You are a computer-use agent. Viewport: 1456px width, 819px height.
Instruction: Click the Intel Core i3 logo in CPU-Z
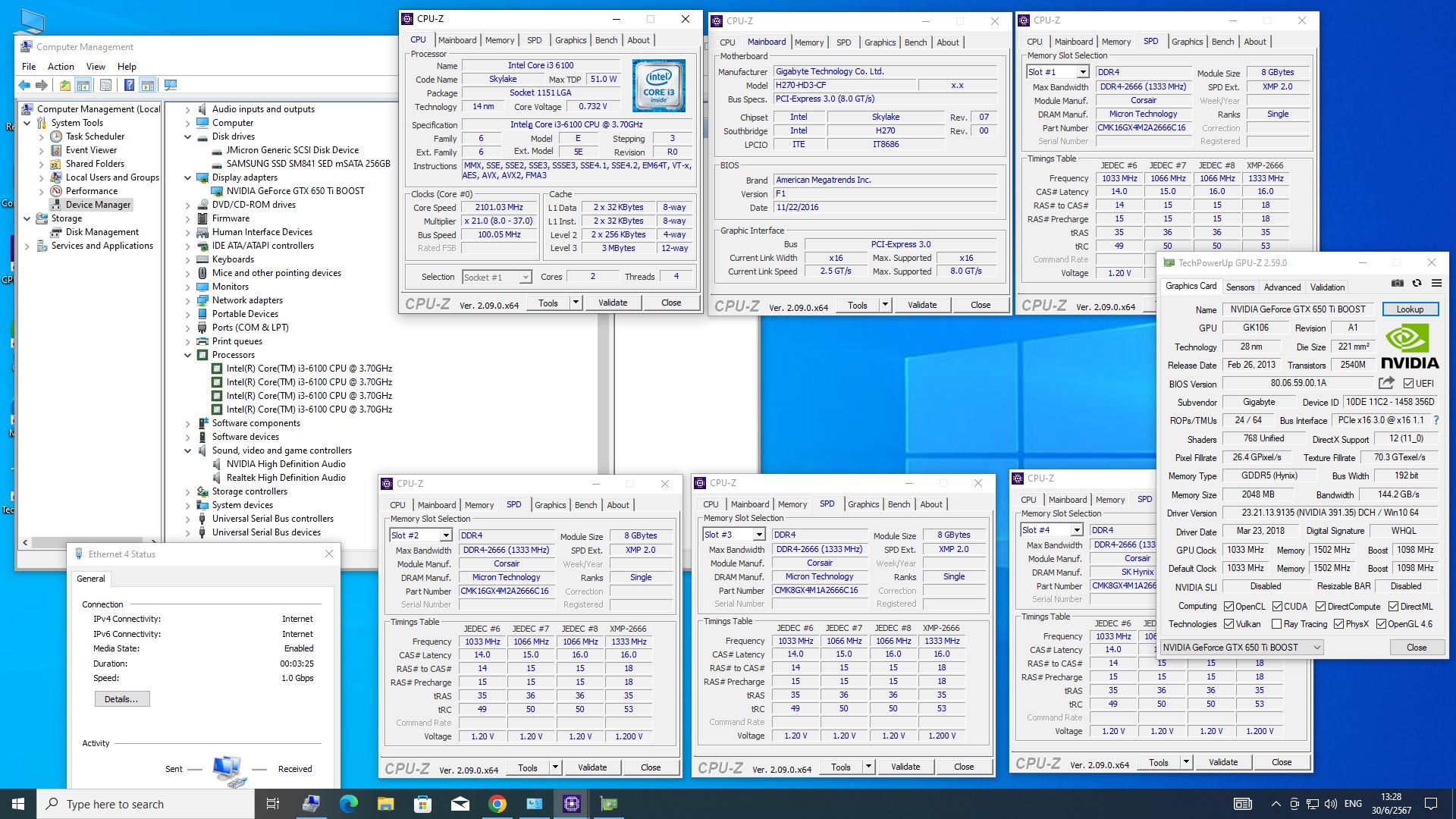[x=659, y=86]
